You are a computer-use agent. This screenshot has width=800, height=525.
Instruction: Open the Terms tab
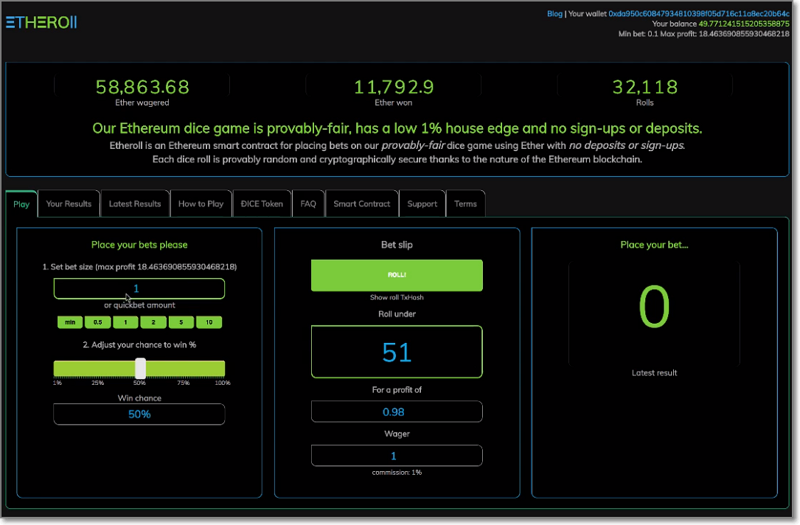coord(465,204)
